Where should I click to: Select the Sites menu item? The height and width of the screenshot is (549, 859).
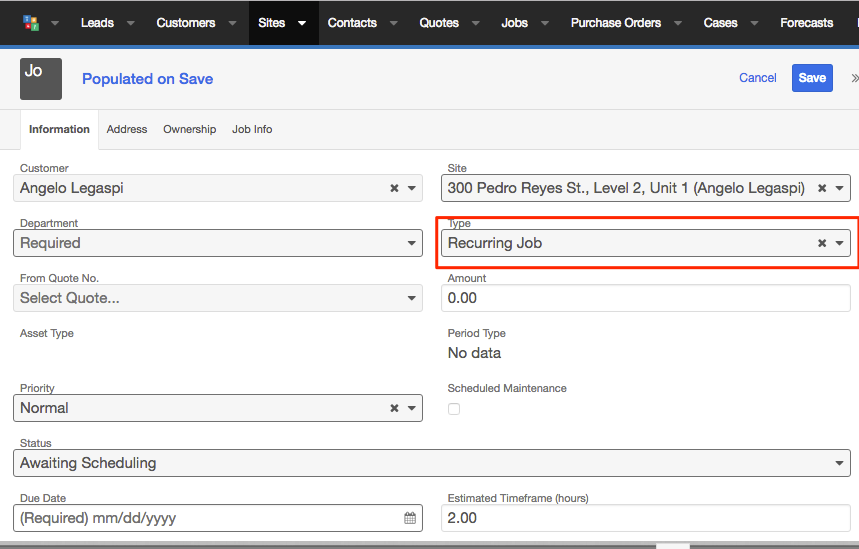[x=272, y=22]
